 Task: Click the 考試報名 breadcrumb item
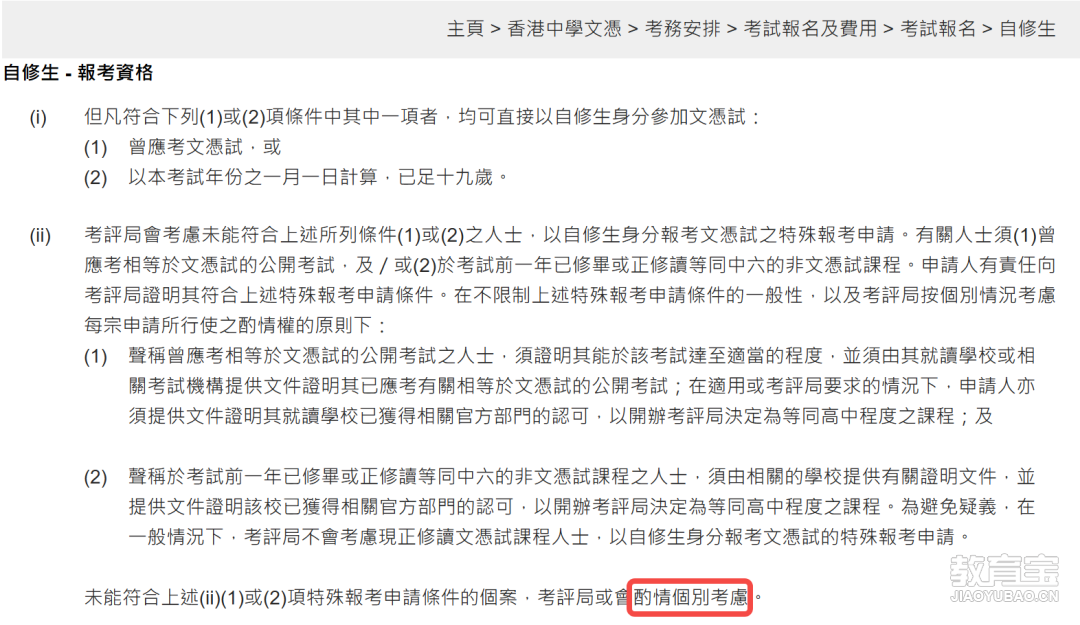point(938,29)
